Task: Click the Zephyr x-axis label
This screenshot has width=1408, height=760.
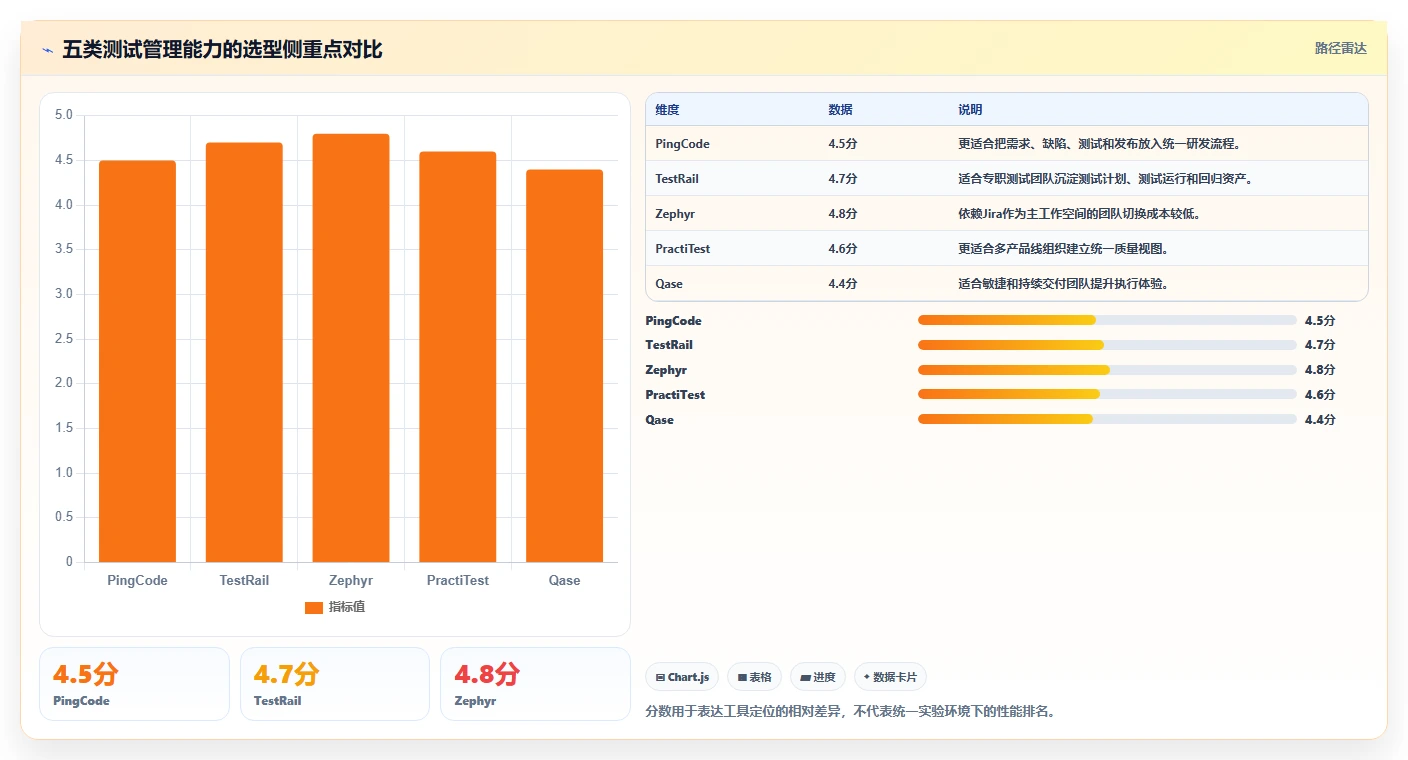Action: point(351,581)
